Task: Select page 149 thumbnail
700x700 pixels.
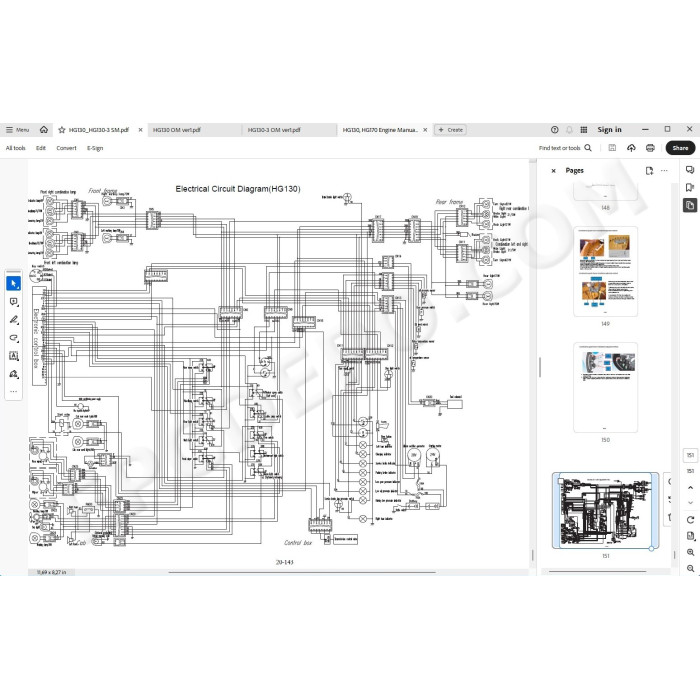Action: pyautogui.click(x=605, y=271)
